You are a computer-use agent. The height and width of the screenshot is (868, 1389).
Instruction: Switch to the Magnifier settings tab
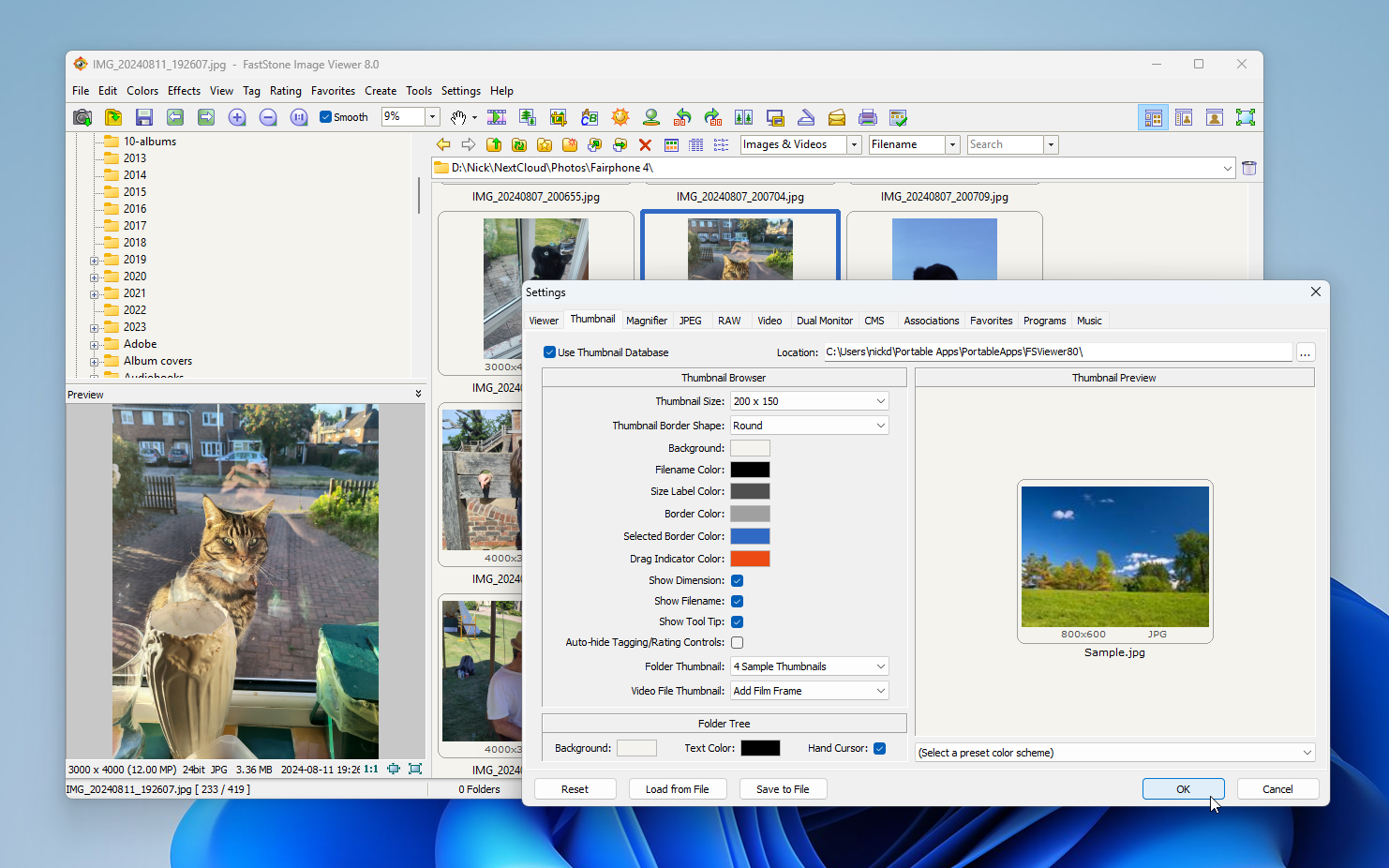coord(647,321)
